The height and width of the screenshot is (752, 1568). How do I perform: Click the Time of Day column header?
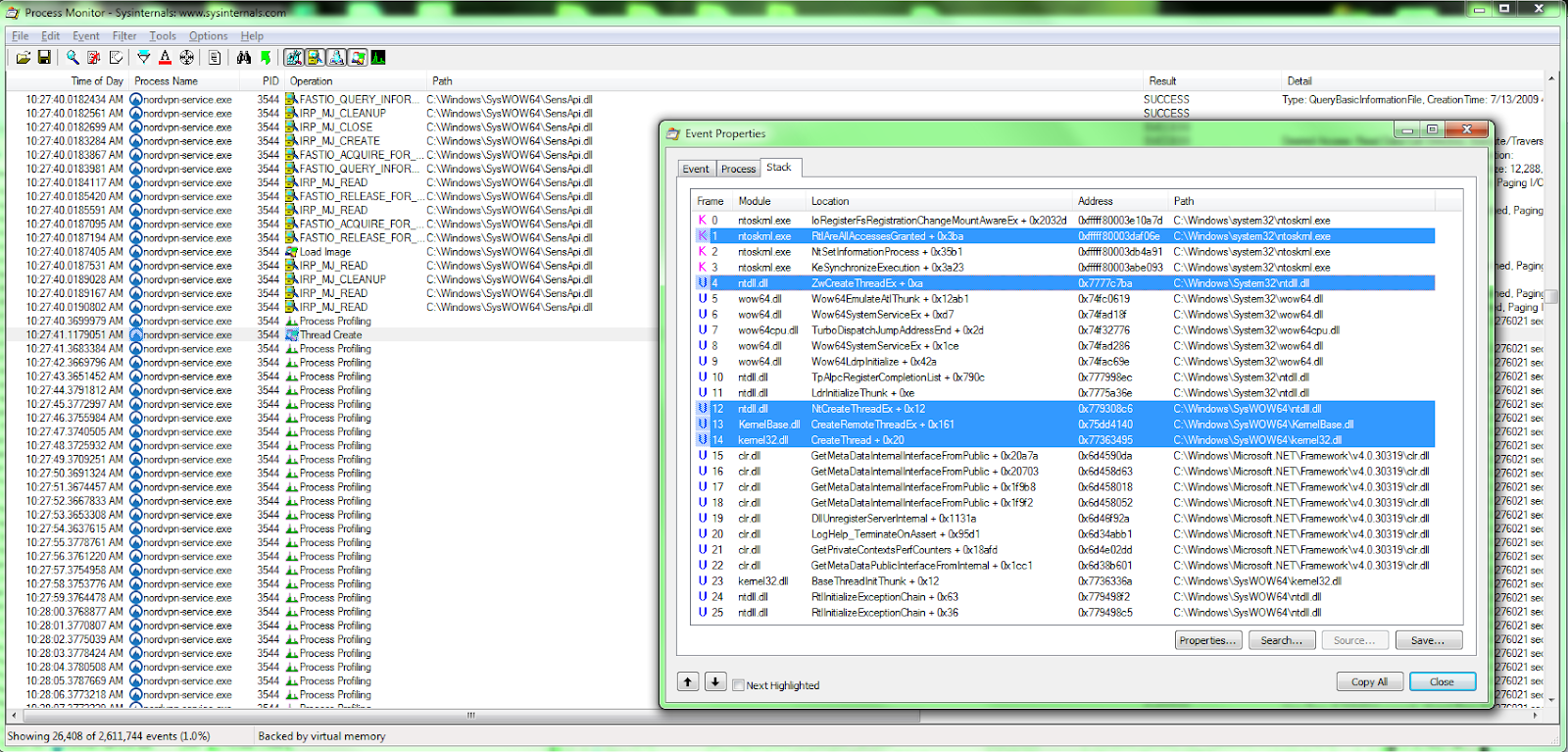67,81
